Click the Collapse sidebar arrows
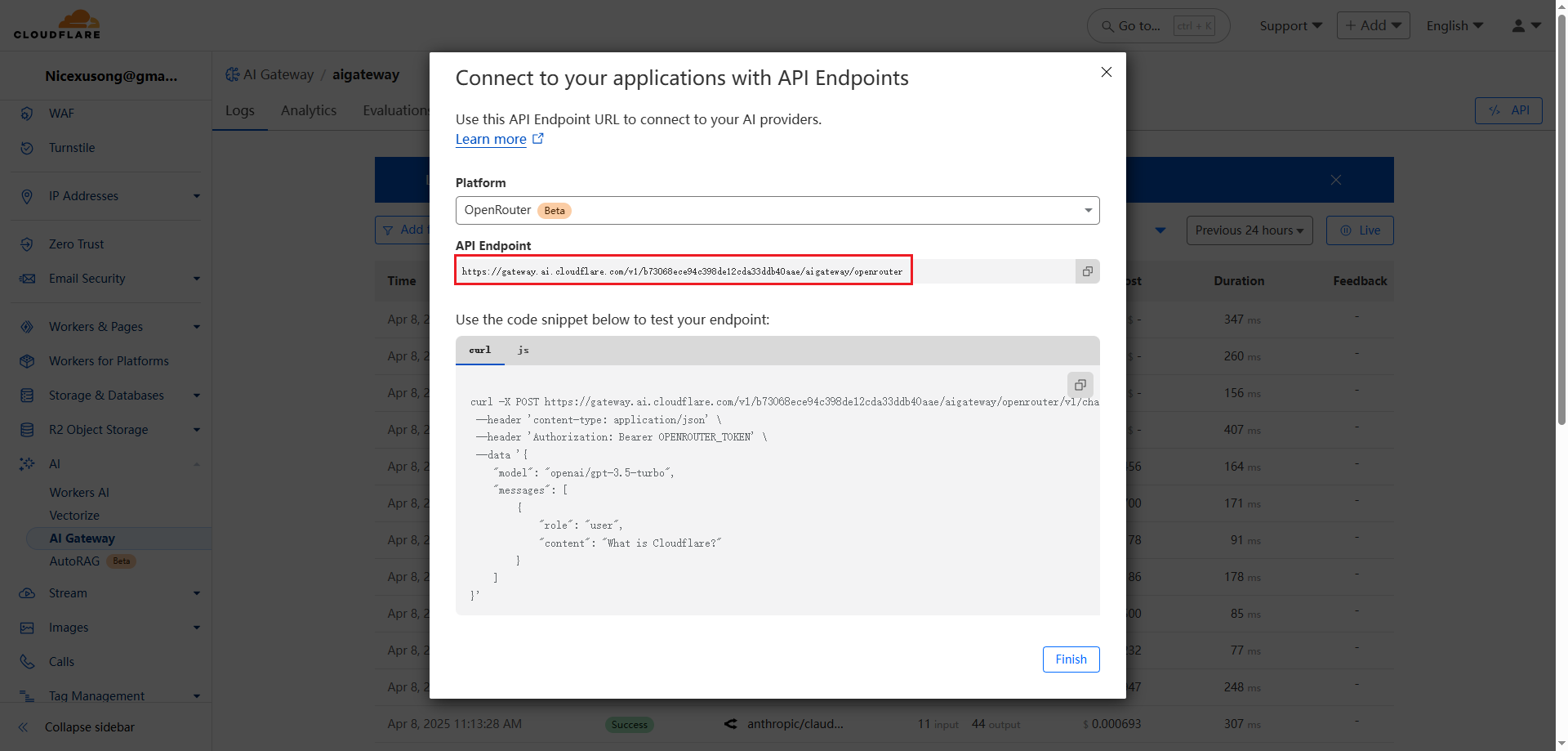Viewport: 1568px width, 751px height. tap(24, 727)
